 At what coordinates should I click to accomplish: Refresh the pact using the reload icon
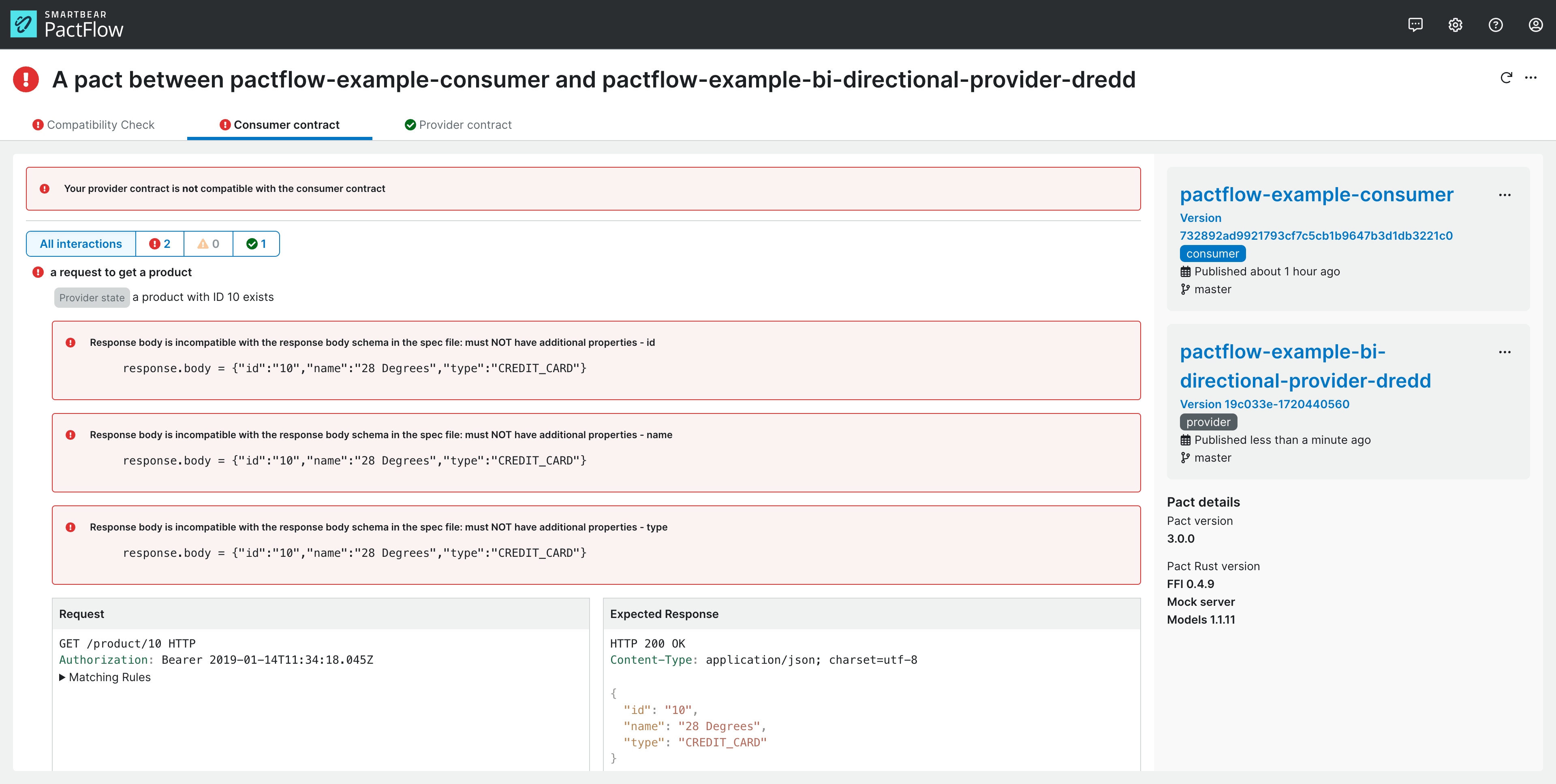pyautogui.click(x=1506, y=78)
